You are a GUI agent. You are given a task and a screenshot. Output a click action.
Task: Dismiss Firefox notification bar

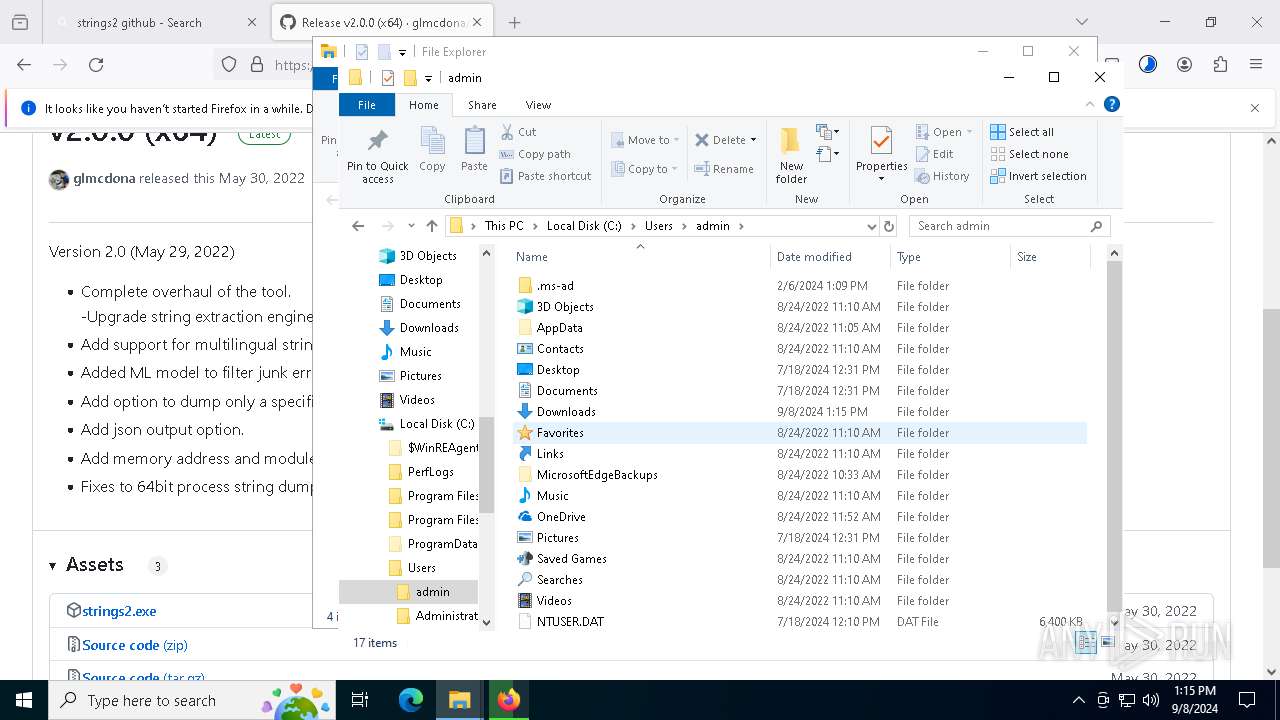pos(1255,108)
